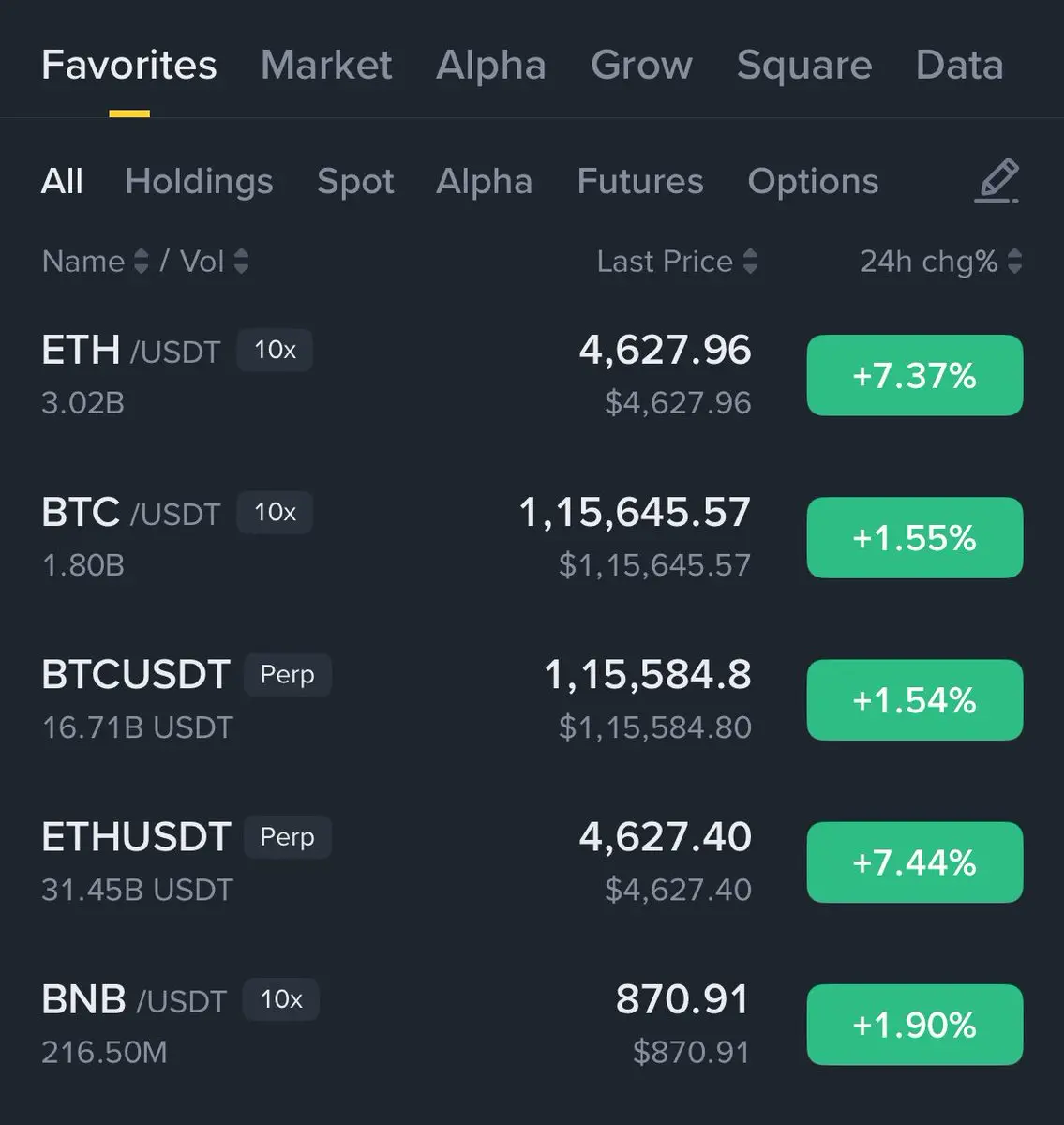
Task: Tap the Perp badge on ETHUSDT
Action: (x=287, y=837)
